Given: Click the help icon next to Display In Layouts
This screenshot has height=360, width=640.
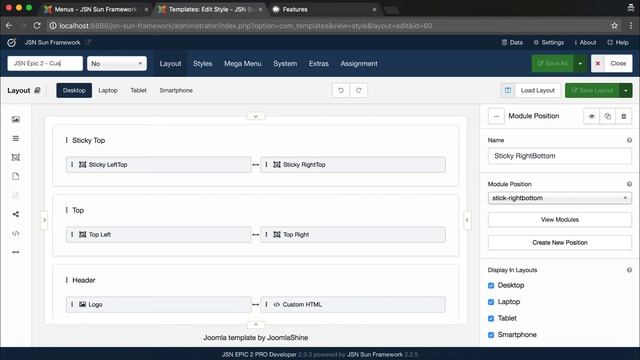Looking at the screenshot, I should (629, 270).
